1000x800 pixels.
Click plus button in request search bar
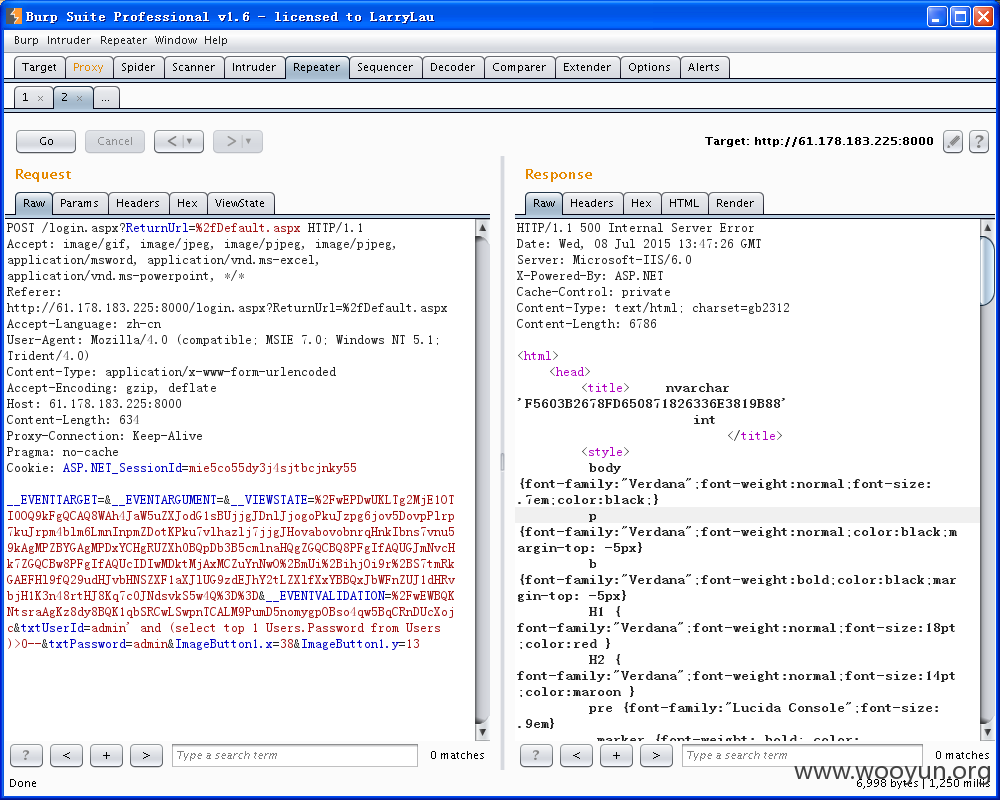coord(107,755)
